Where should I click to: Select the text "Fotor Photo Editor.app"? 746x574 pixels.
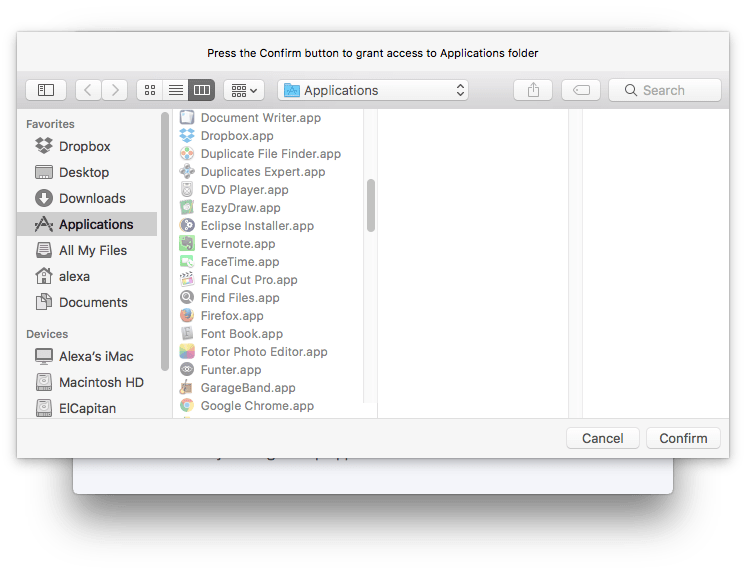tap(264, 352)
